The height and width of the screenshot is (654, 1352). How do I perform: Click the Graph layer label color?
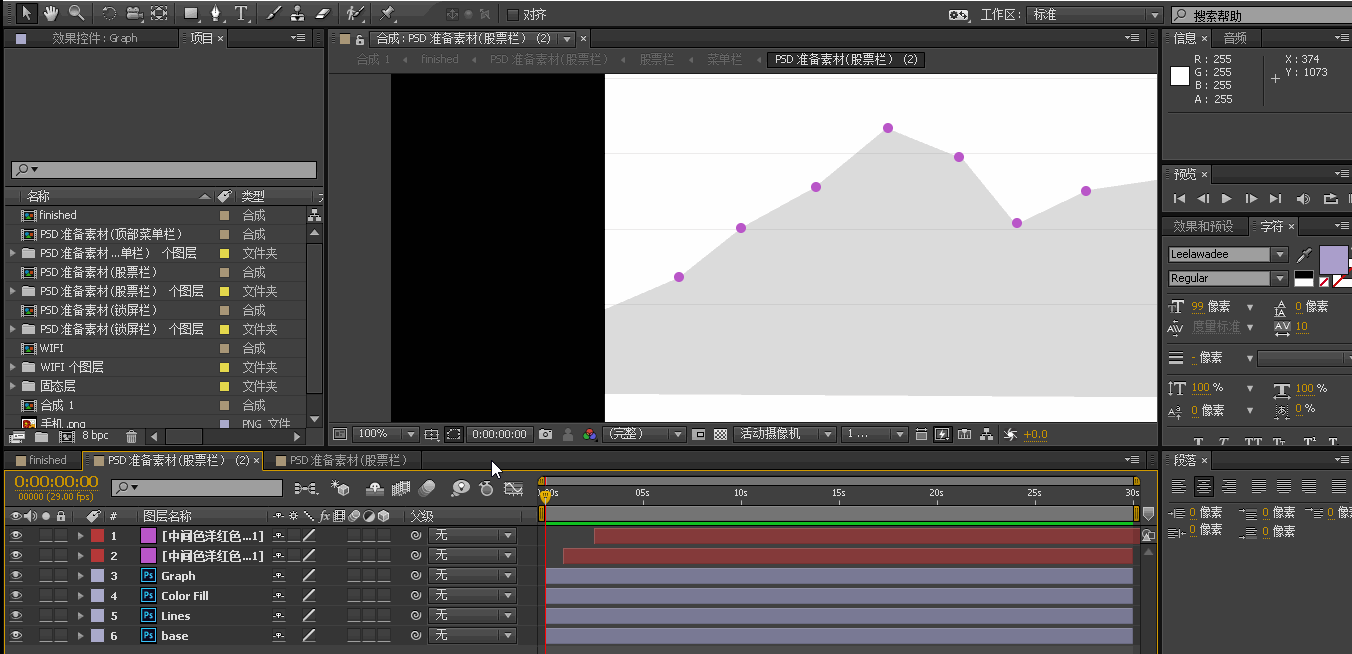click(97, 575)
